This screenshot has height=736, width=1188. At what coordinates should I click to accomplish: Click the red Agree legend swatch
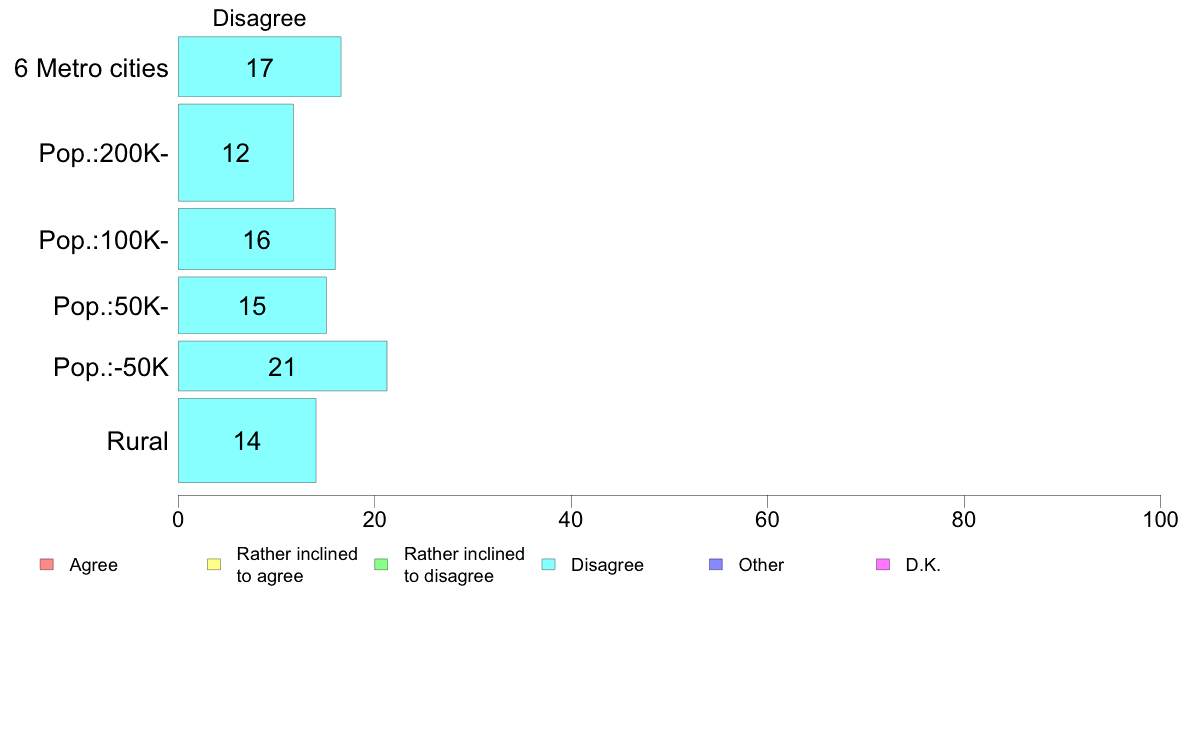click(46, 565)
